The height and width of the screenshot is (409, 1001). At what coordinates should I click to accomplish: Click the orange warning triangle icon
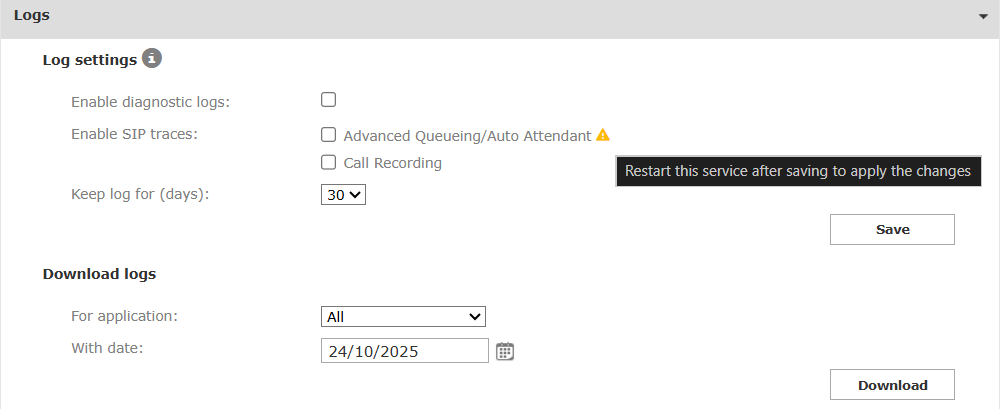tap(603, 135)
